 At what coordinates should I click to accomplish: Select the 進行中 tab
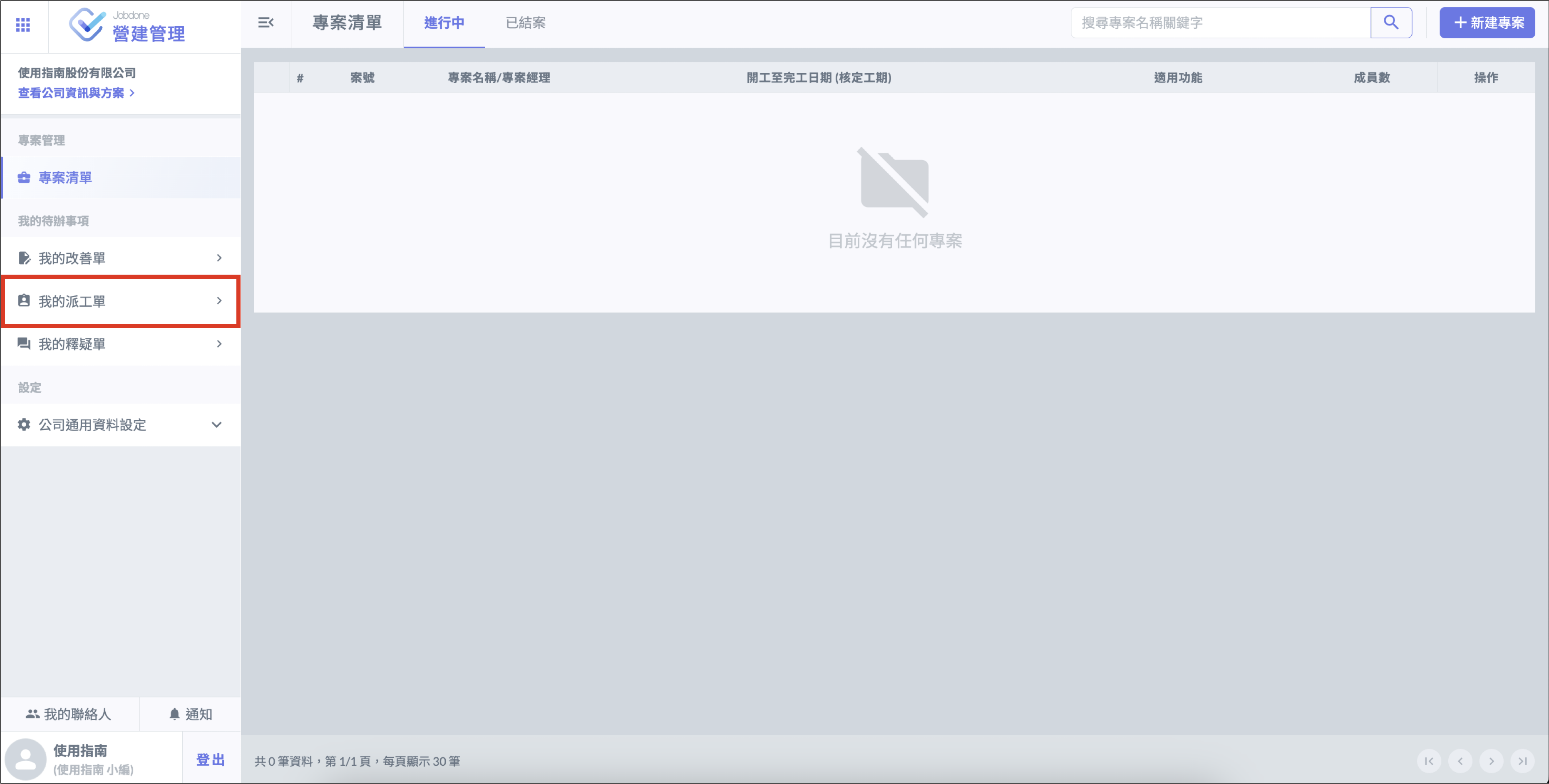[444, 23]
